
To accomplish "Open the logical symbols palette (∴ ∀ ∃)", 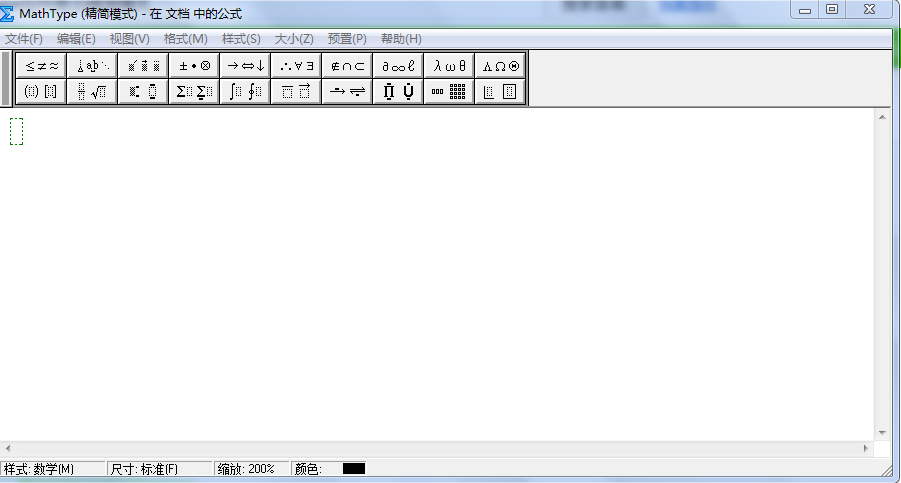I will 296,66.
